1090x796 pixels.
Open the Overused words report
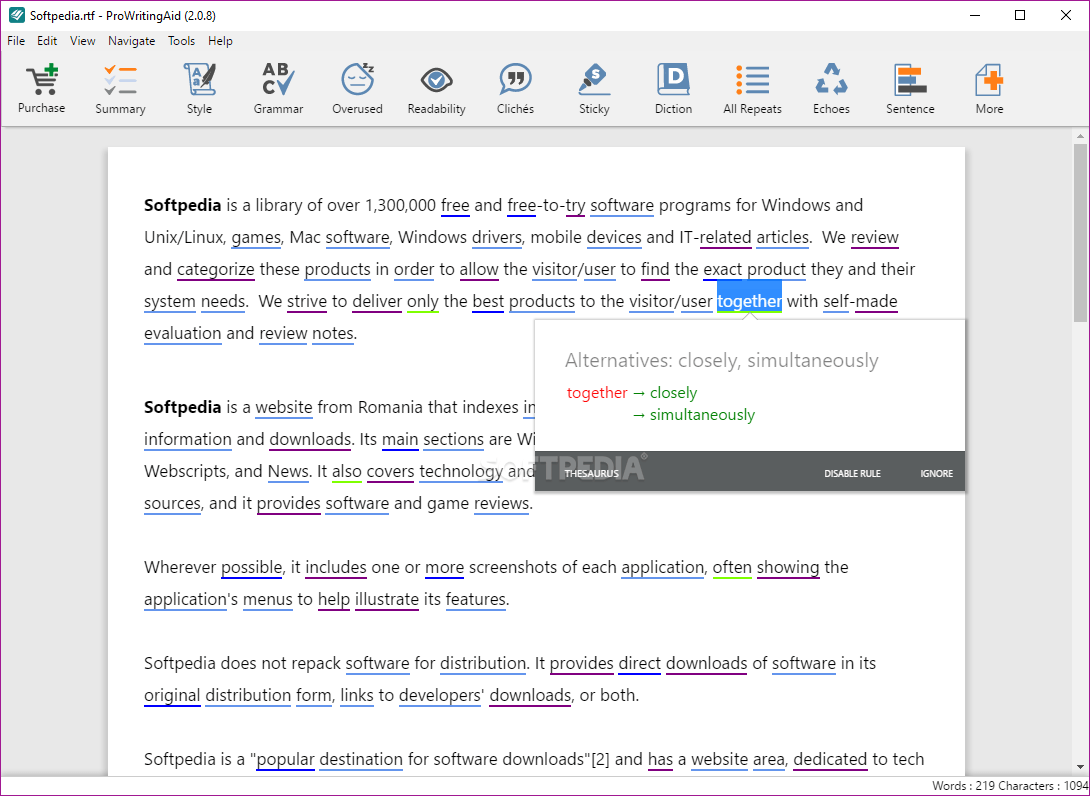357,88
